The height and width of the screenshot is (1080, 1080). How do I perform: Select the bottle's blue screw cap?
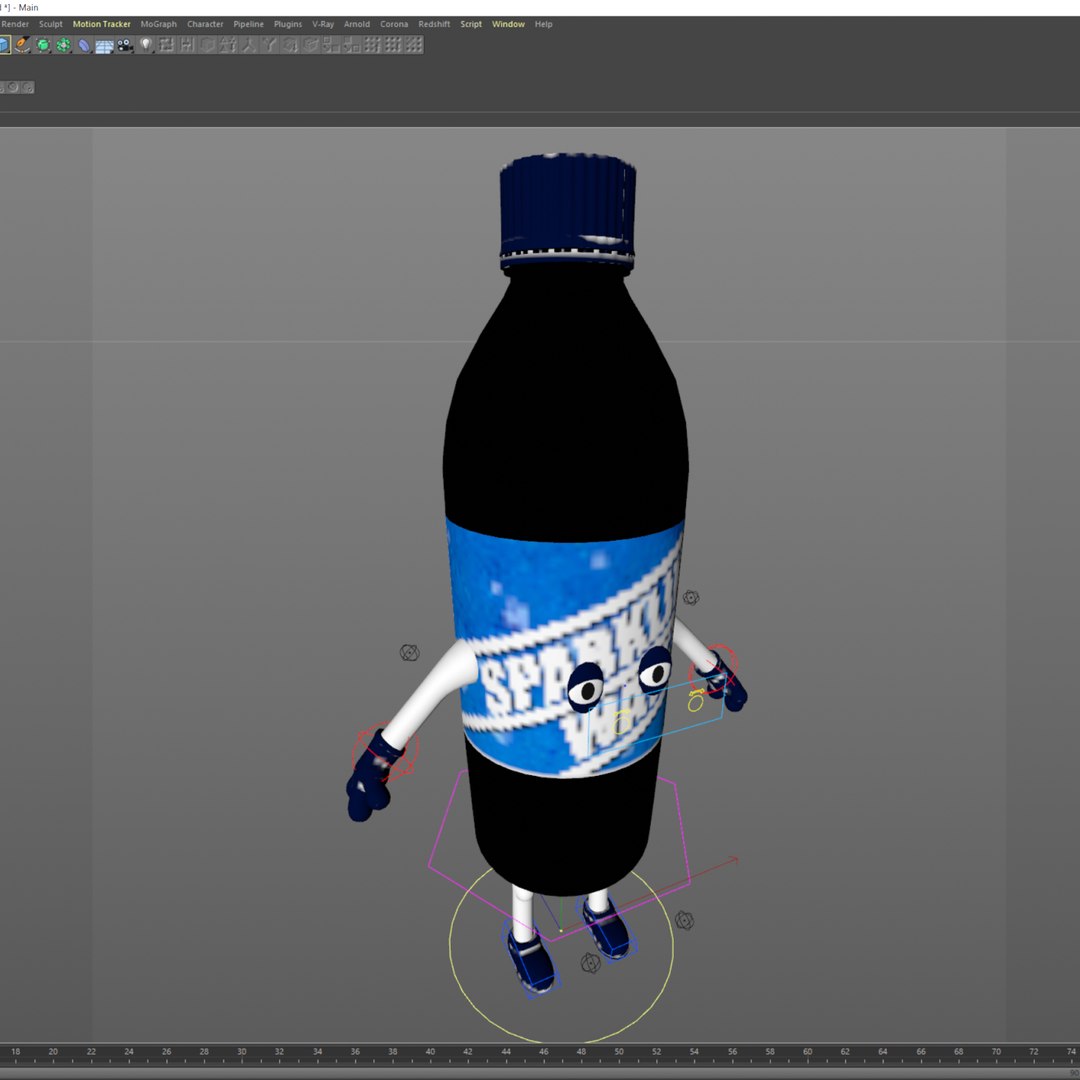[x=568, y=210]
